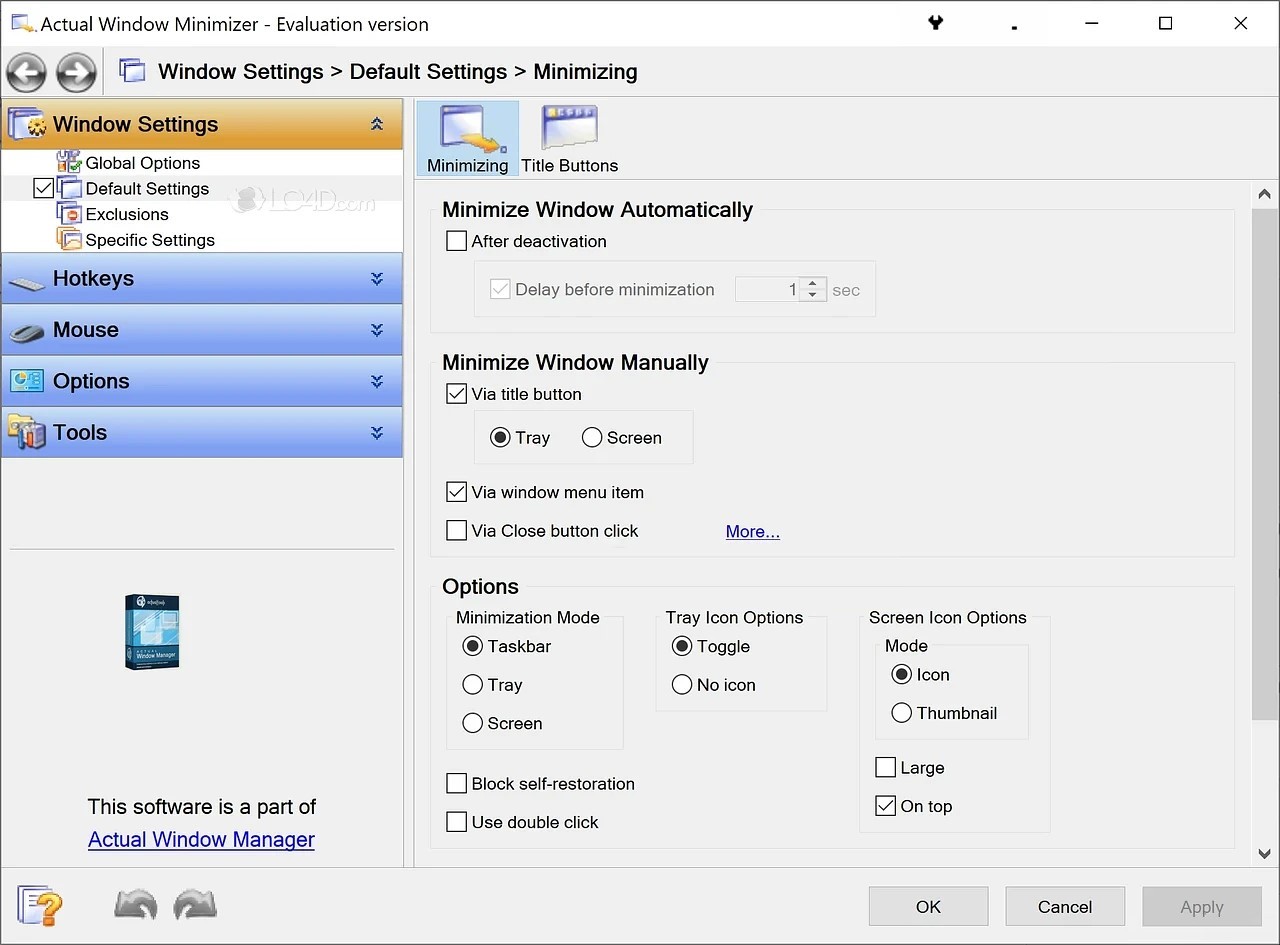Viewport: 1280px width, 945px height.
Task: Increase the delay using the up stepper
Action: pyautogui.click(x=812, y=283)
